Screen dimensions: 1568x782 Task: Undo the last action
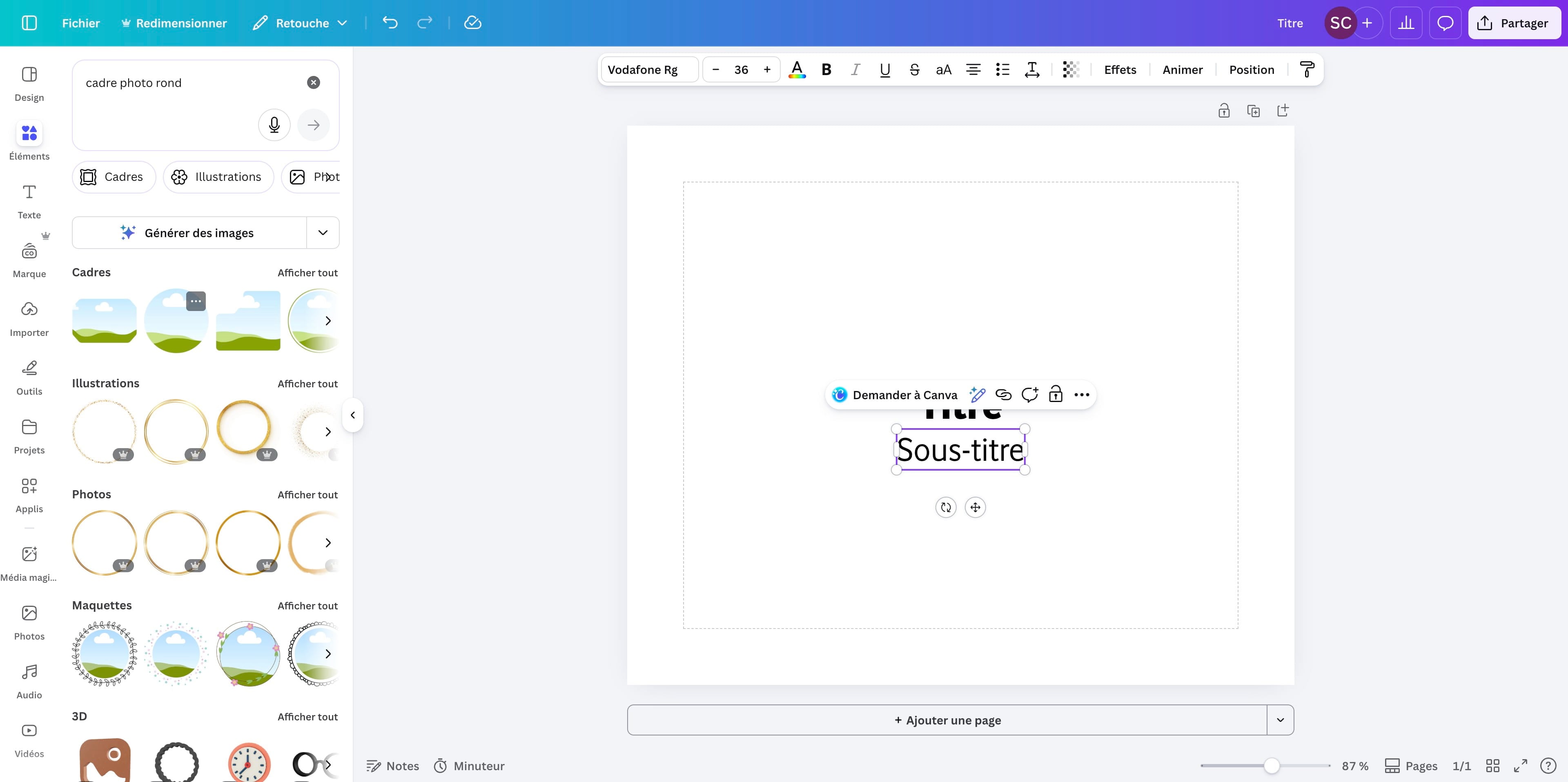[390, 22]
